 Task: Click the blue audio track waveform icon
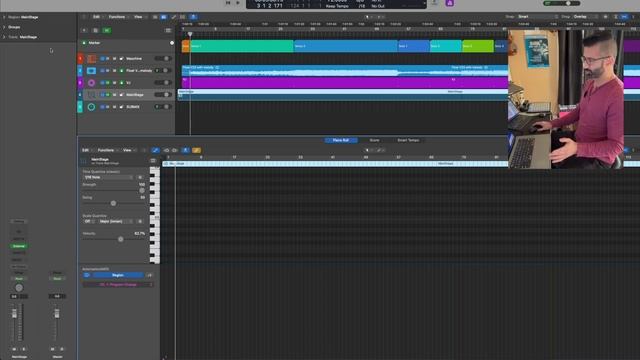coord(91,71)
